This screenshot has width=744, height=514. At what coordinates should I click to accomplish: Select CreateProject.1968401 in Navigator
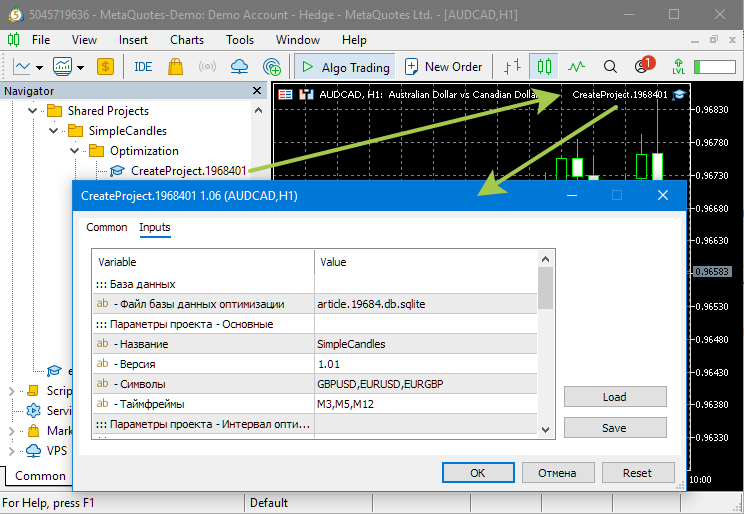[x=178, y=170]
